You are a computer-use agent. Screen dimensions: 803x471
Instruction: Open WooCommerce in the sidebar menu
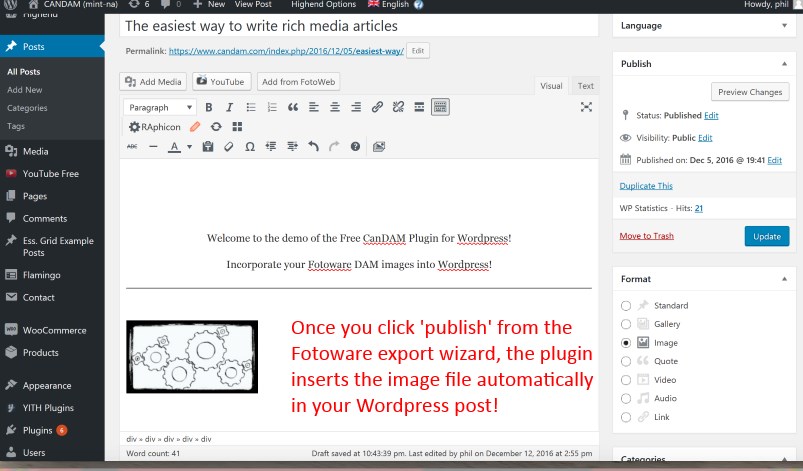coord(52,330)
